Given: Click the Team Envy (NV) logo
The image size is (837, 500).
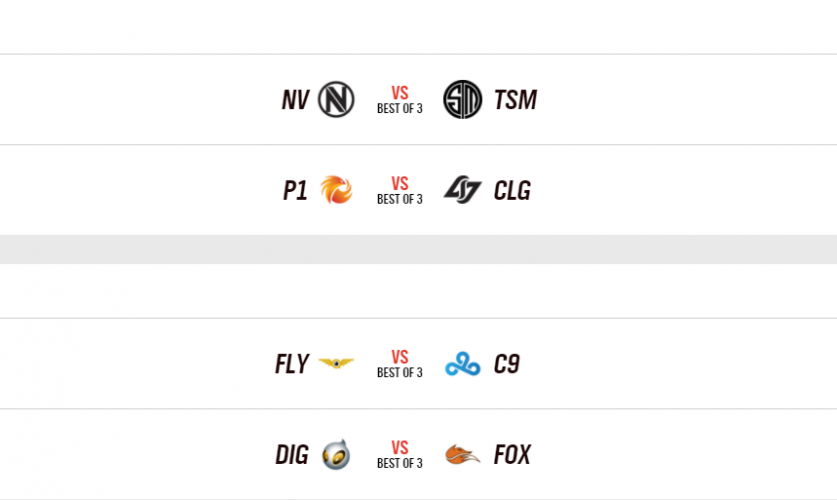Looking at the screenshot, I should 336,100.
